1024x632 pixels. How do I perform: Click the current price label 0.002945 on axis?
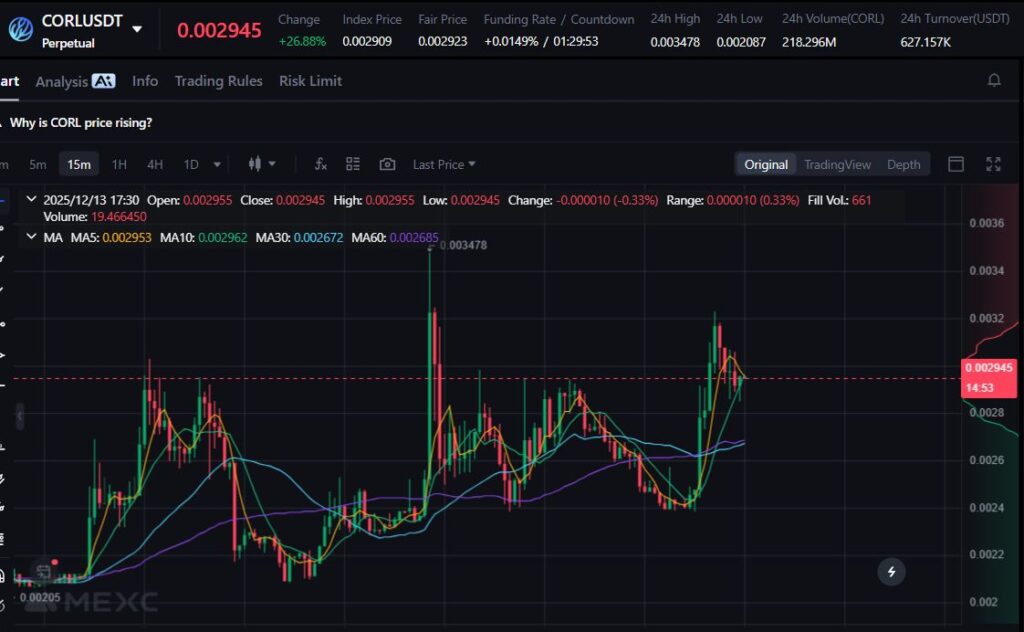click(988, 368)
